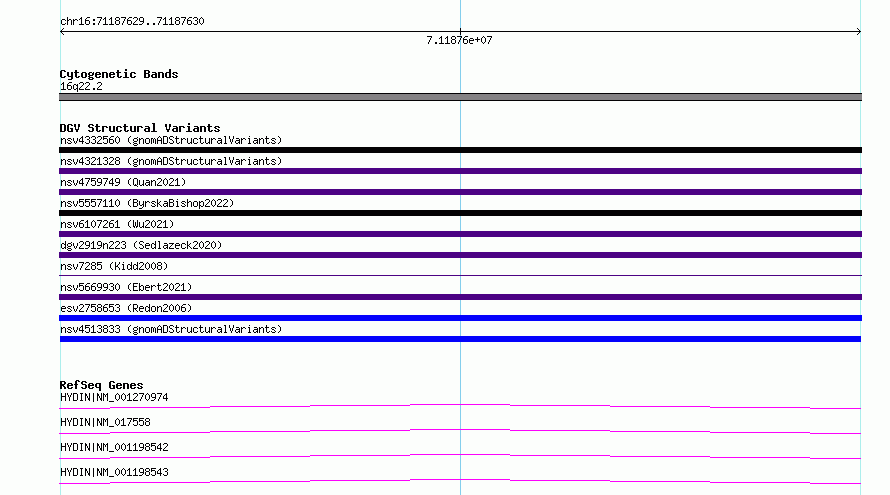Open transcript HYDIN|NM_017558 label

tap(105, 422)
